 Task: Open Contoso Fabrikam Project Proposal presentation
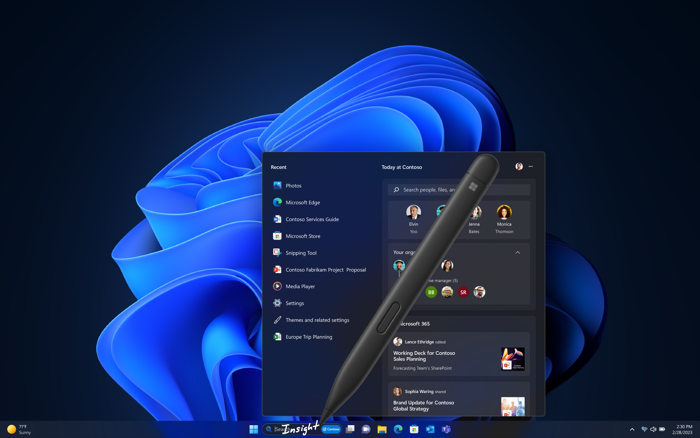pos(319,270)
